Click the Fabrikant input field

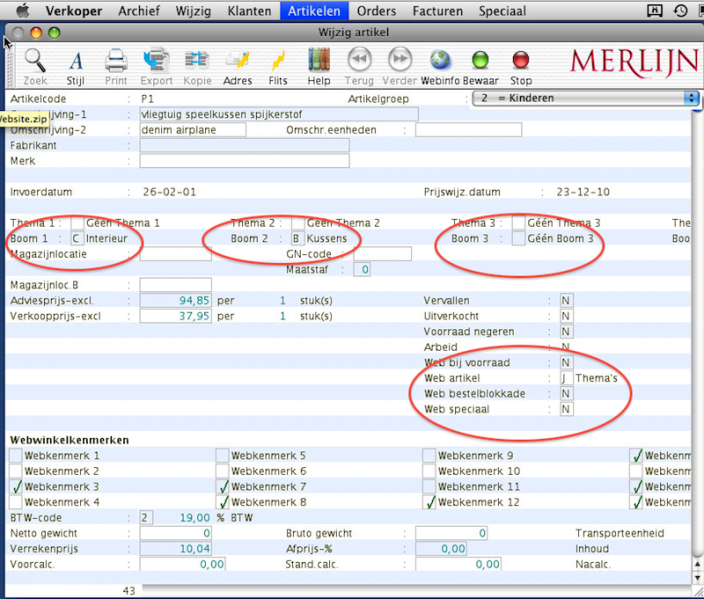click(x=244, y=145)
